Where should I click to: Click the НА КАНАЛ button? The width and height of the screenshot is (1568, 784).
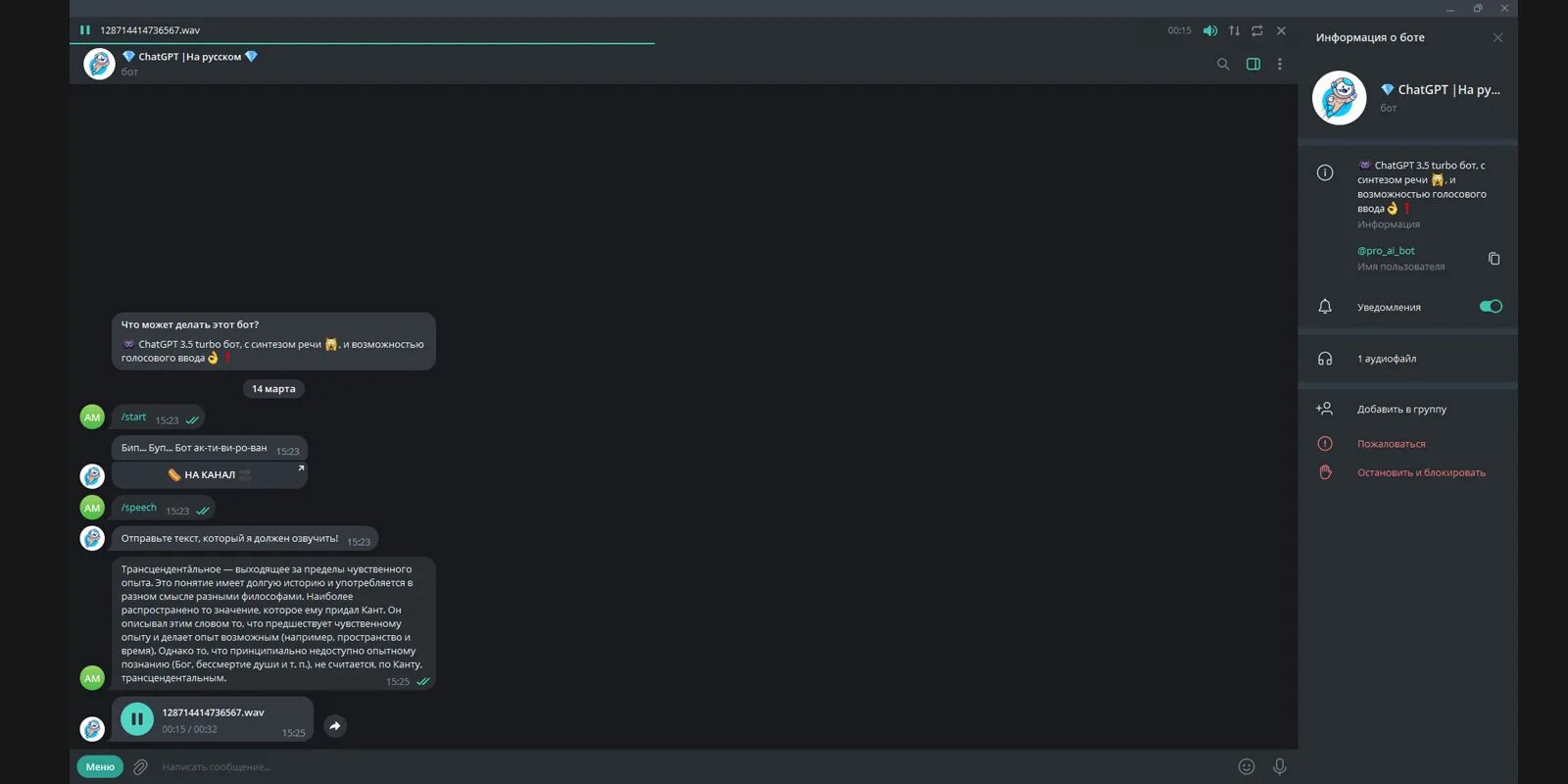pos(210,474)
